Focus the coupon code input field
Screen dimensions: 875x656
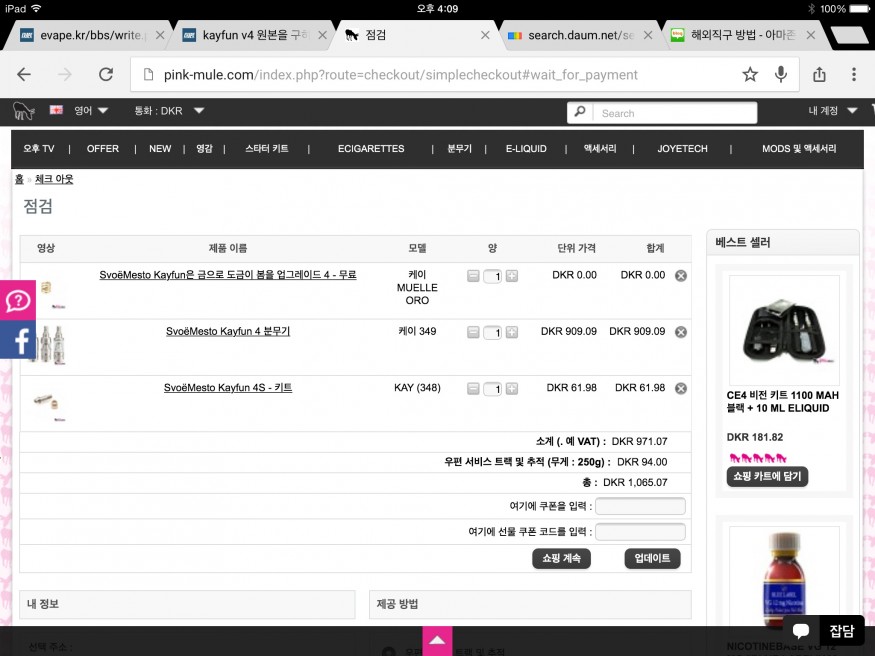coord(640,507)
